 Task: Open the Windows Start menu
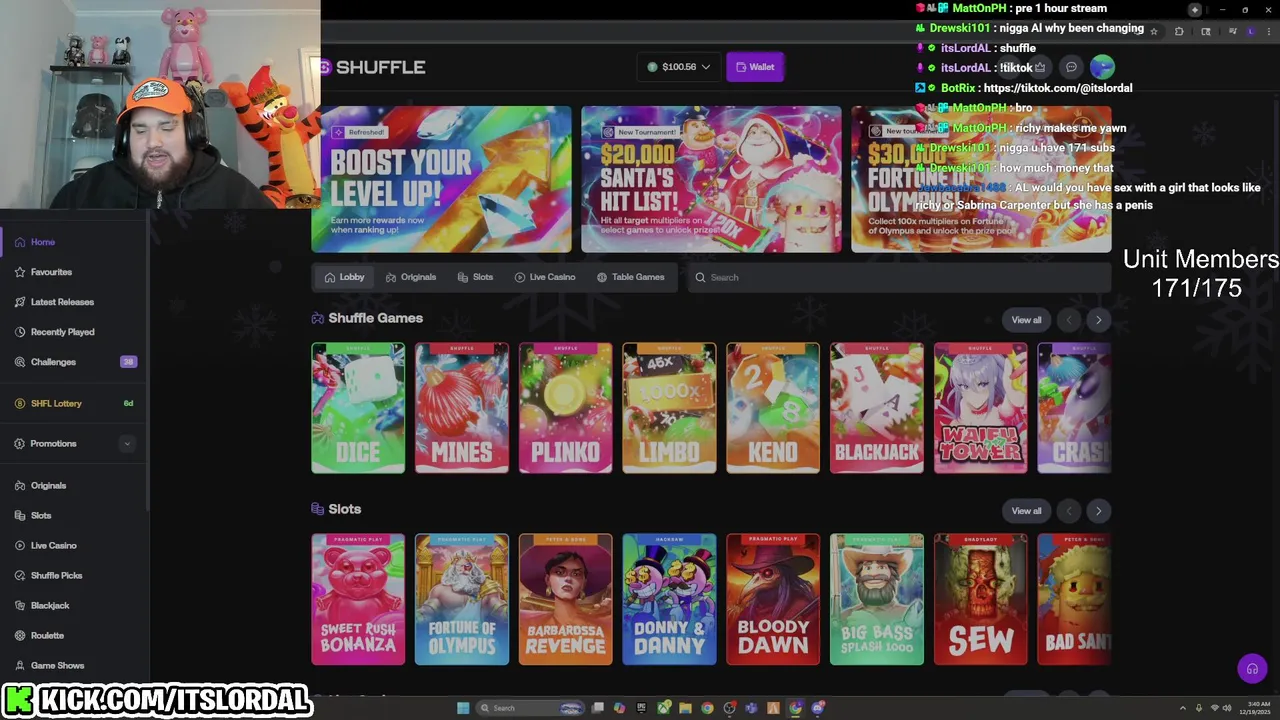(463, 708)
